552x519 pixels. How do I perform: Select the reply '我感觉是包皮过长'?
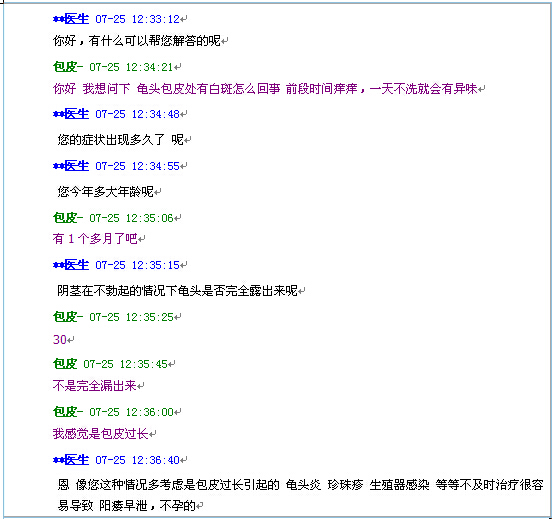point(100,433)
